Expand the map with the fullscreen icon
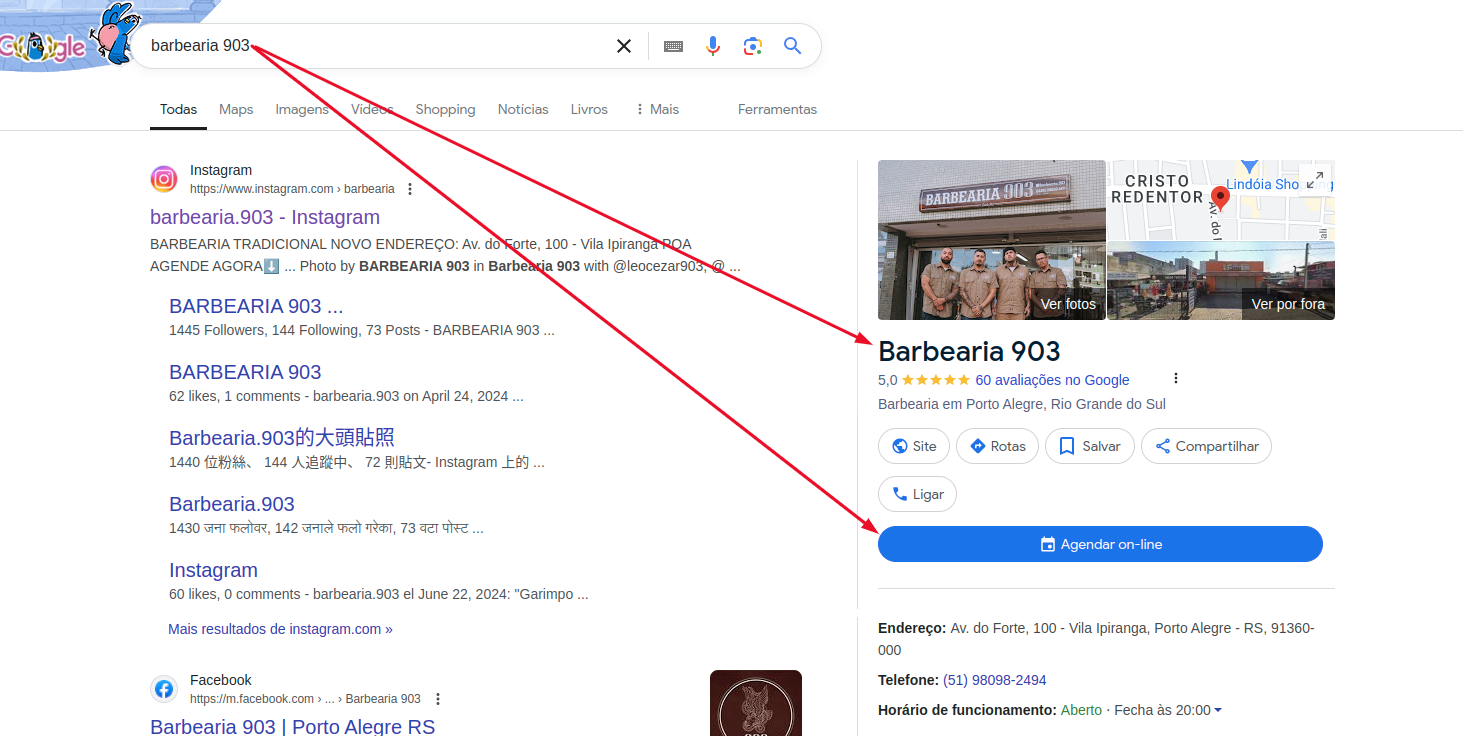Viewport: 1463px width, 736px height. coord(1317,178)
